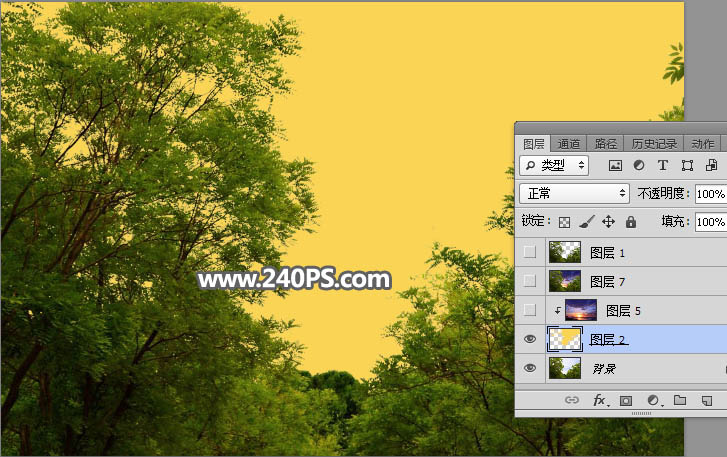Click the panel bottom resize grip
This screenshot has height=457, width=727.
(x=641, y=413)
